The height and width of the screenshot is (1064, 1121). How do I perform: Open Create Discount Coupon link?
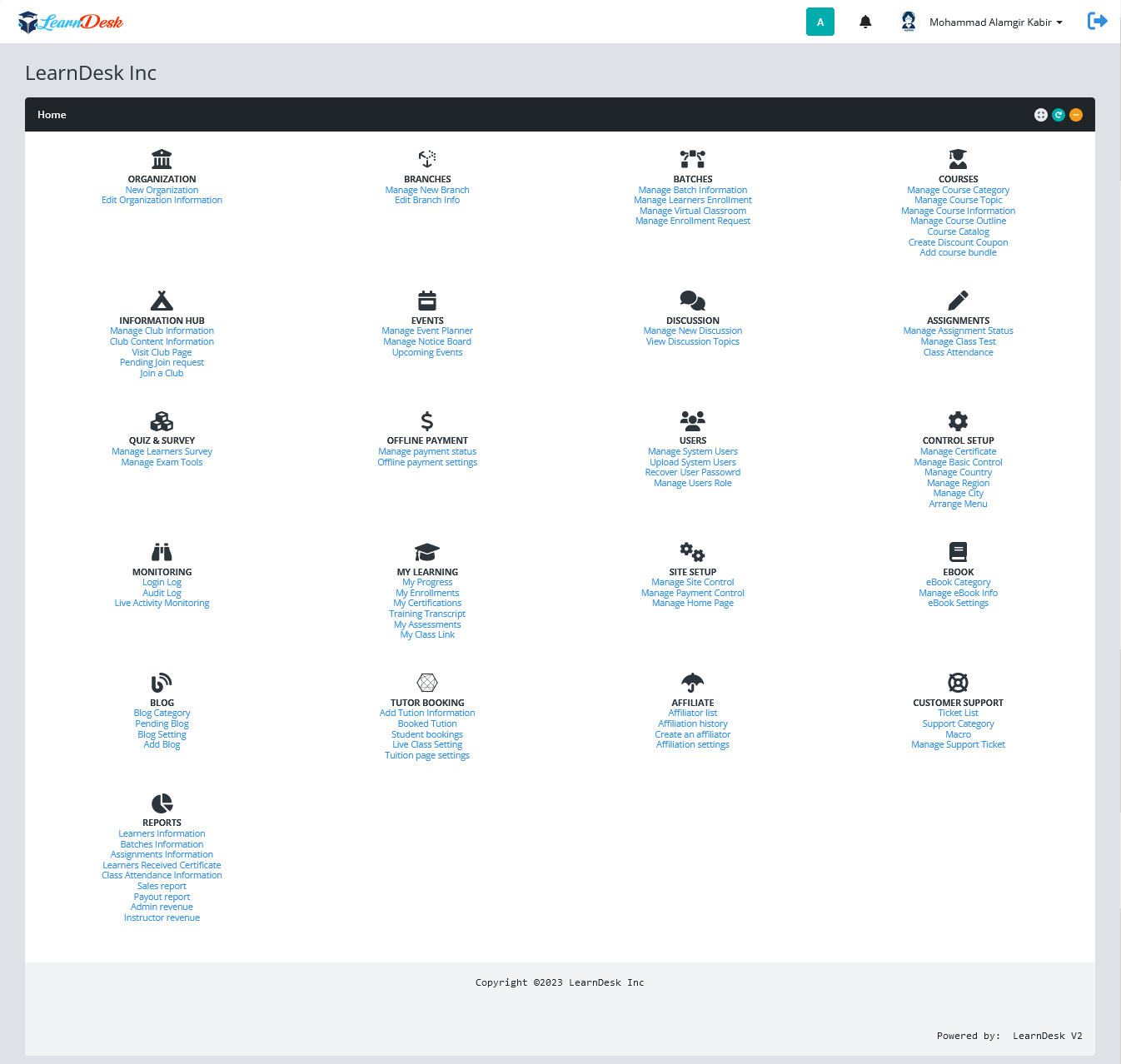[x=959, y=242]
